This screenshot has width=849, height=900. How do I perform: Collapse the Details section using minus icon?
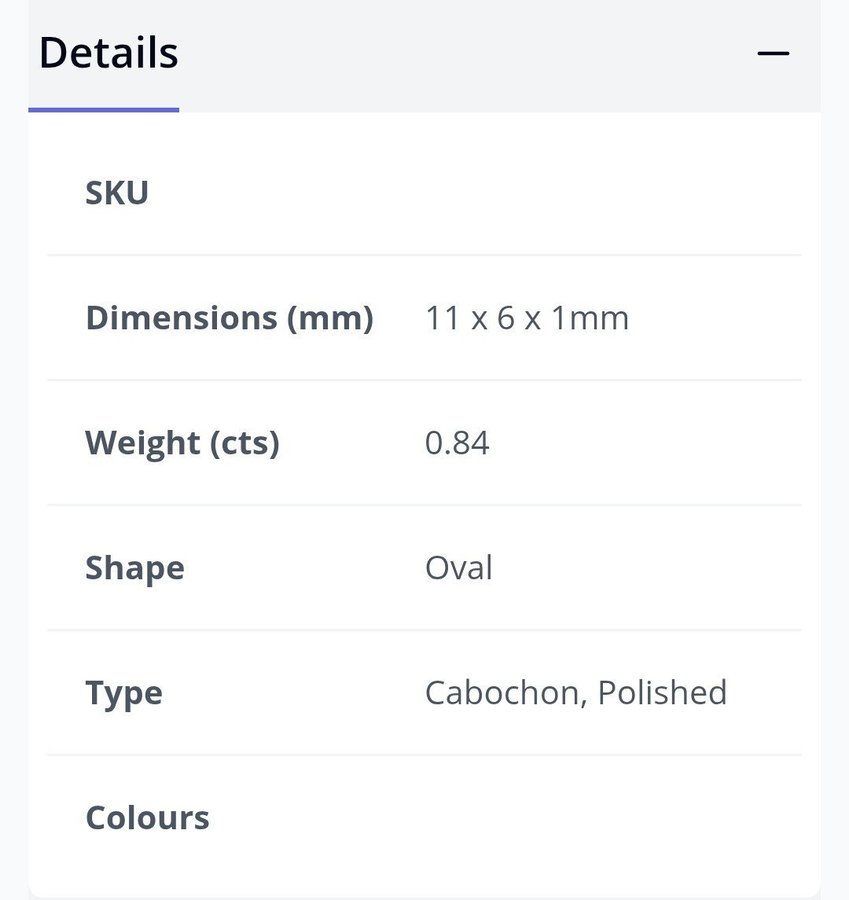tap(773, 53)
